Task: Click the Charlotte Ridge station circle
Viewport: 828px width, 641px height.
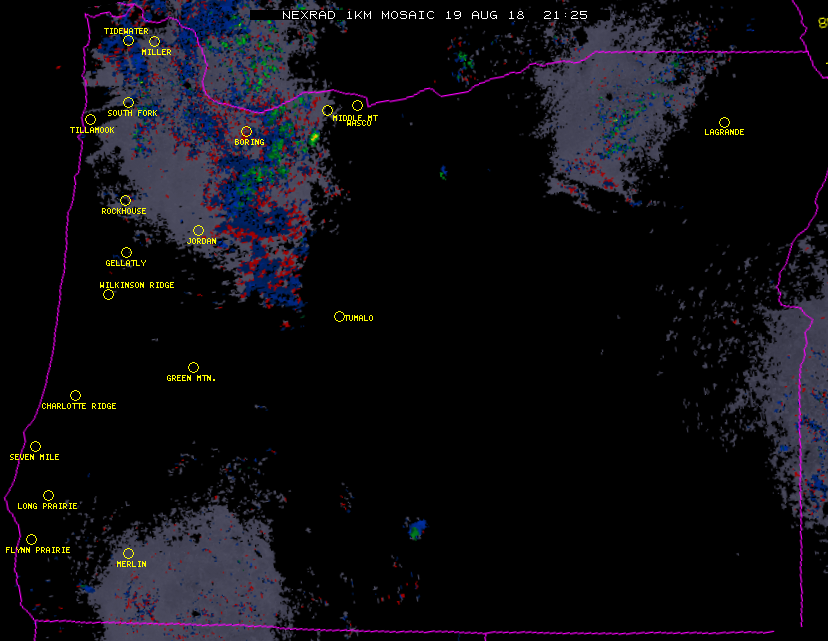Action: point(75,396)
